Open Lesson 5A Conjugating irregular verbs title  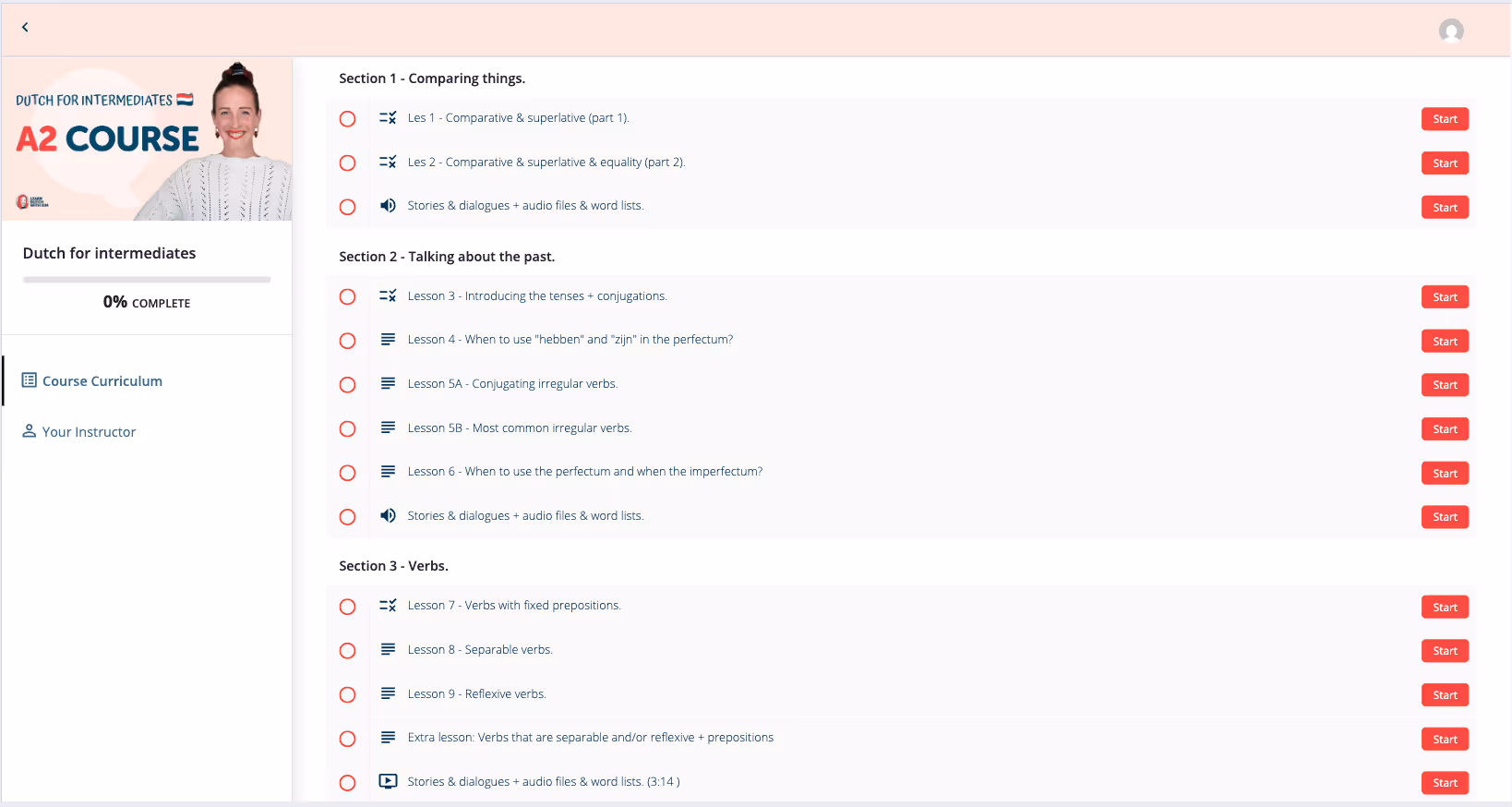(512, 384)
